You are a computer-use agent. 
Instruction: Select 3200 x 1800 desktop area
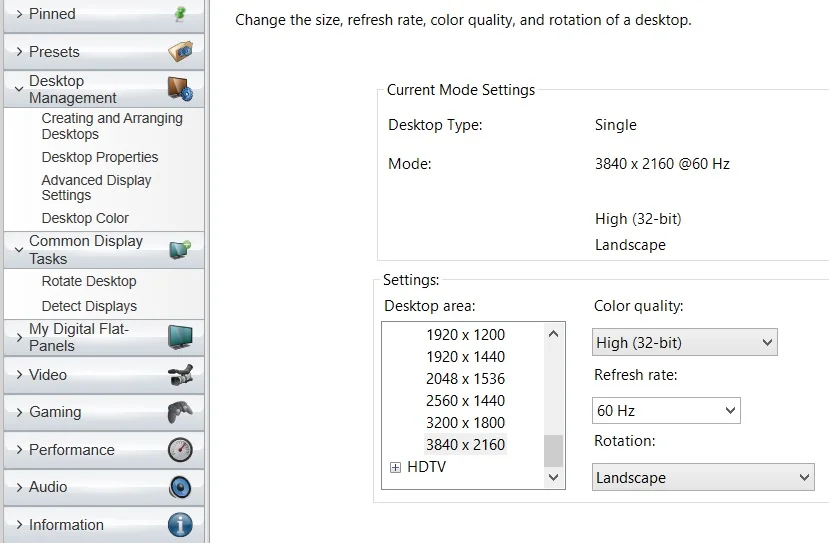[465, 423]
